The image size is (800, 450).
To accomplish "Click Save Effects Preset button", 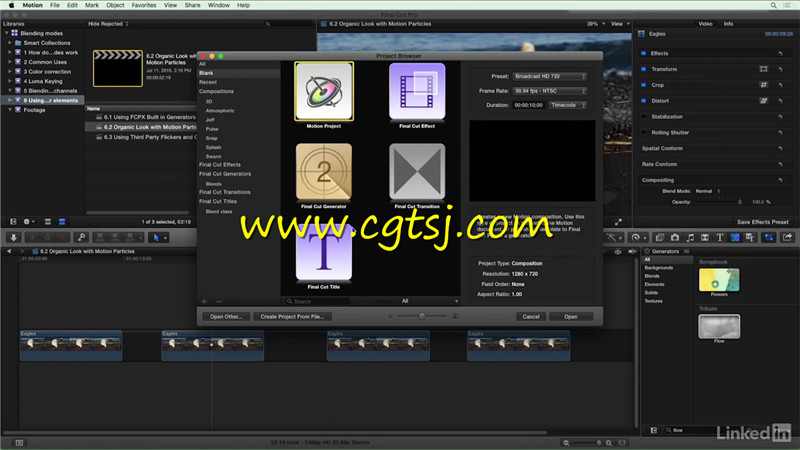I will tap(762, 222).
